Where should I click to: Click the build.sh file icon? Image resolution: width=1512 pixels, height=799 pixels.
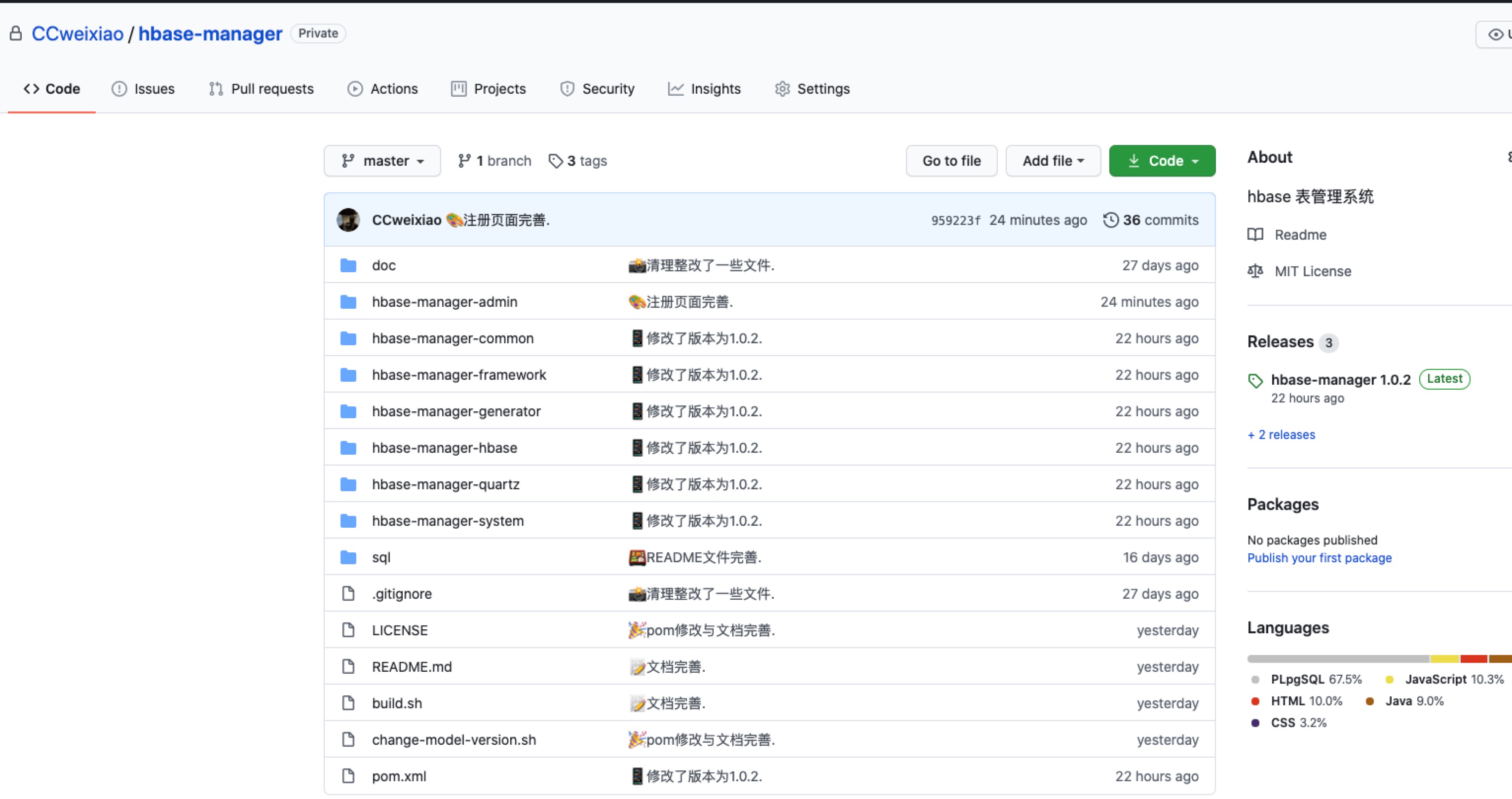[x=348, y=703]
